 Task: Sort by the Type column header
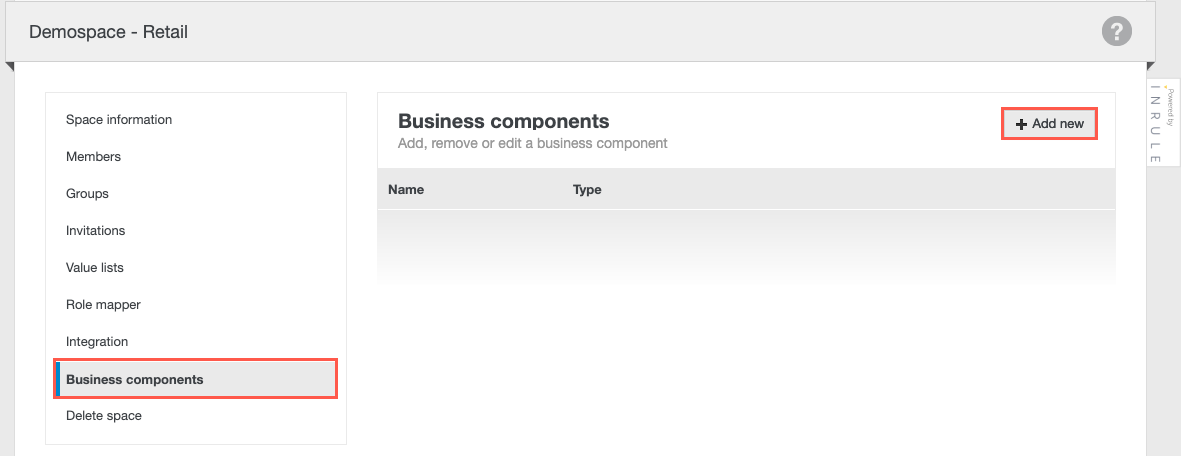(587, 190)
